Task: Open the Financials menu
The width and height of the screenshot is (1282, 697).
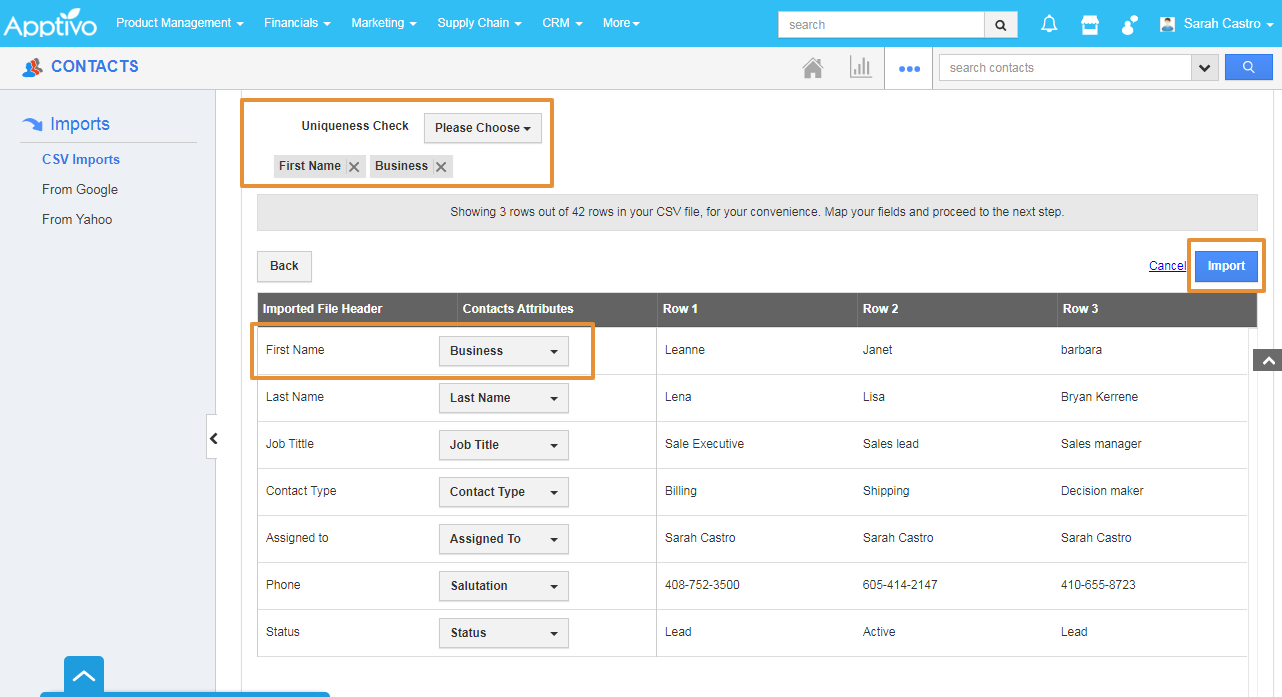Action: pos(297,23)
